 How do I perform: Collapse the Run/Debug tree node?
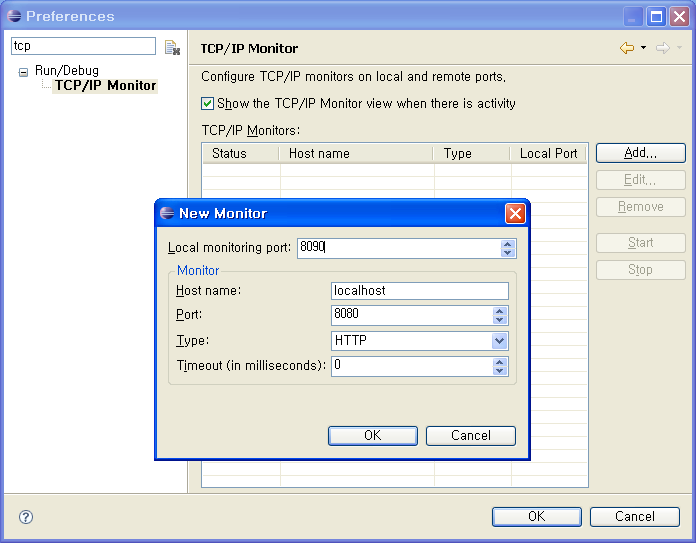[24, 72]
